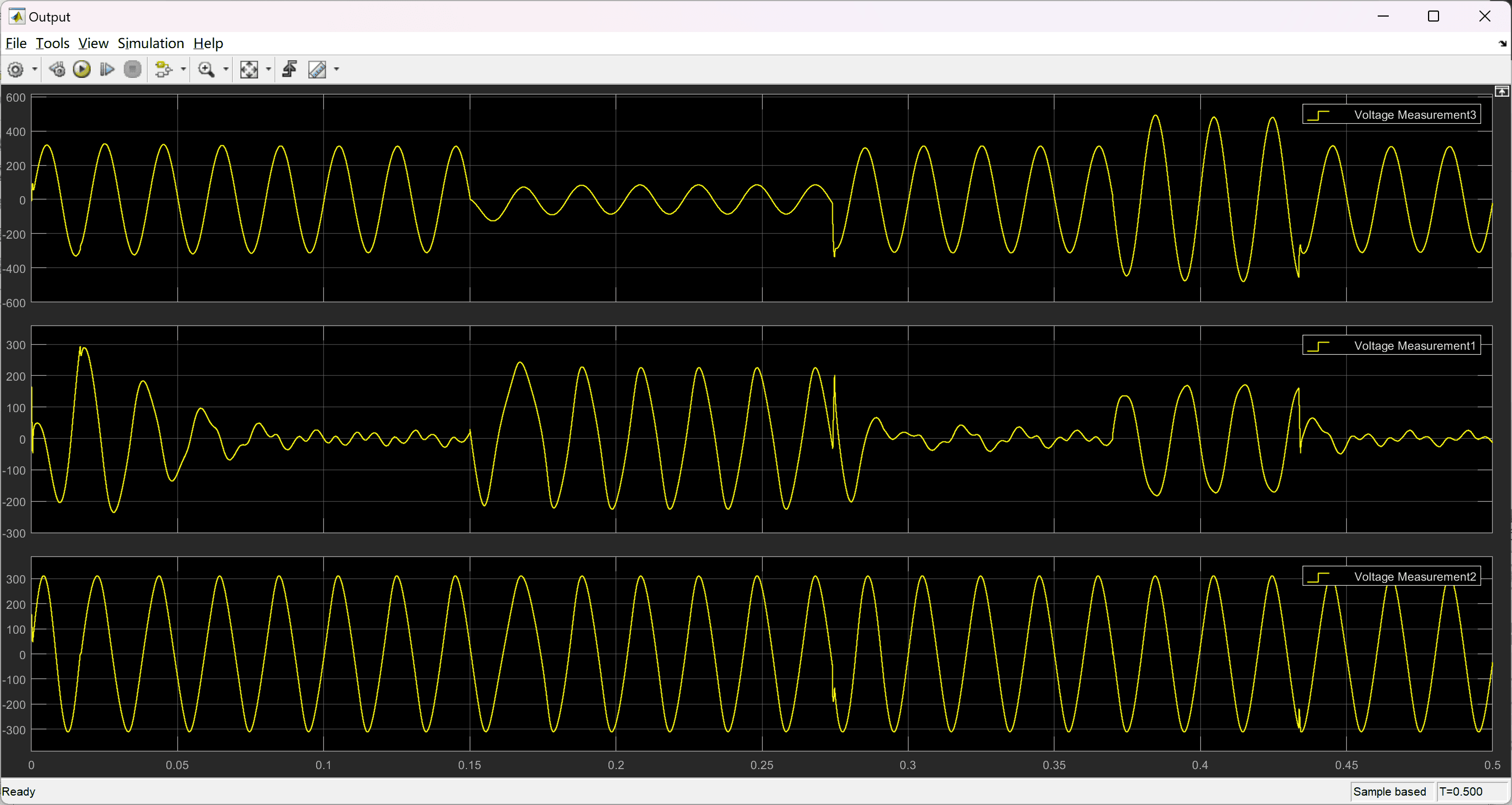Viewport: 1512px width, 805px height.
Task: Run the simulation with the Play button
Action: point(82,70)
